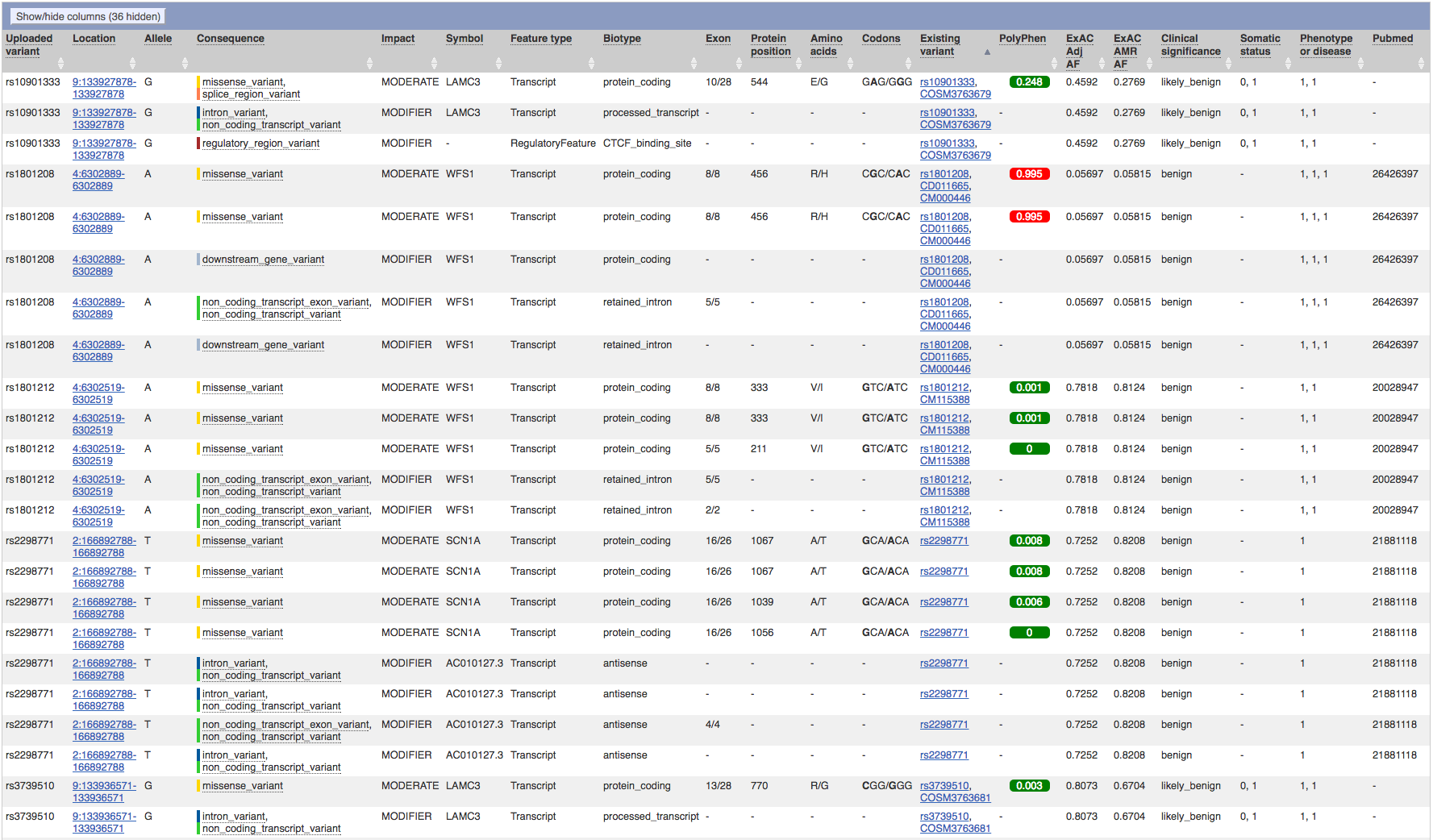This screenshot has height=840, width=1433.
Task: Click the sort arrows in Feature type column
Action: pos(592,63)
